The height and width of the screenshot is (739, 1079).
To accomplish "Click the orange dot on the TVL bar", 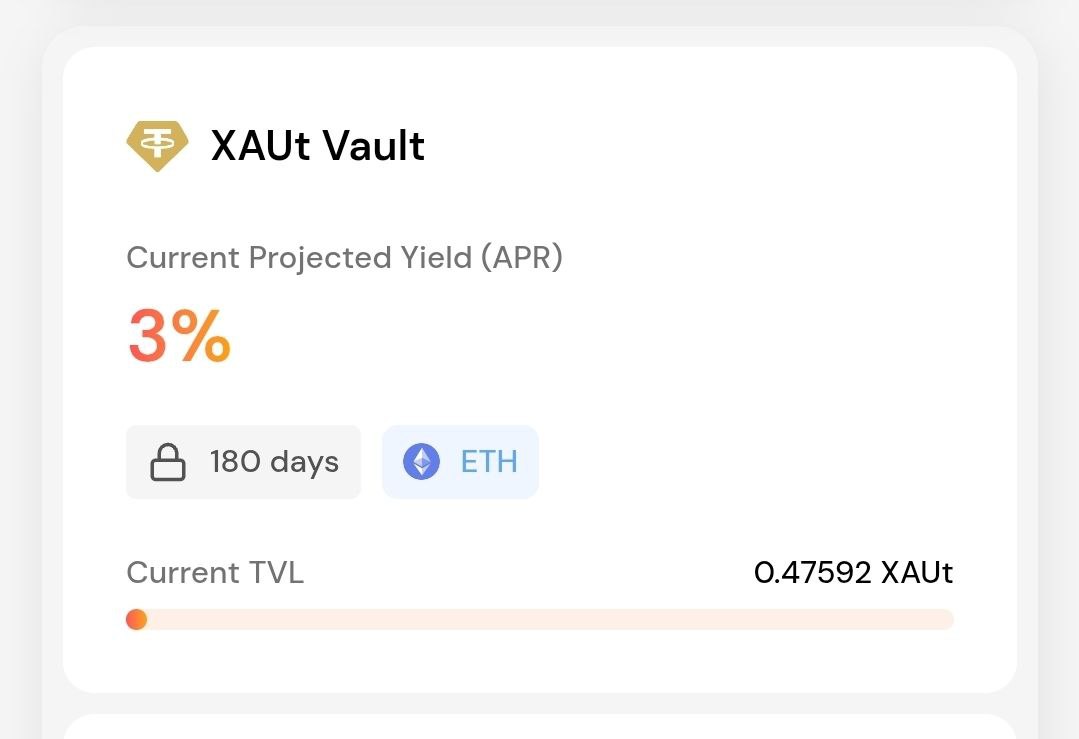I will tap(137, 620).
